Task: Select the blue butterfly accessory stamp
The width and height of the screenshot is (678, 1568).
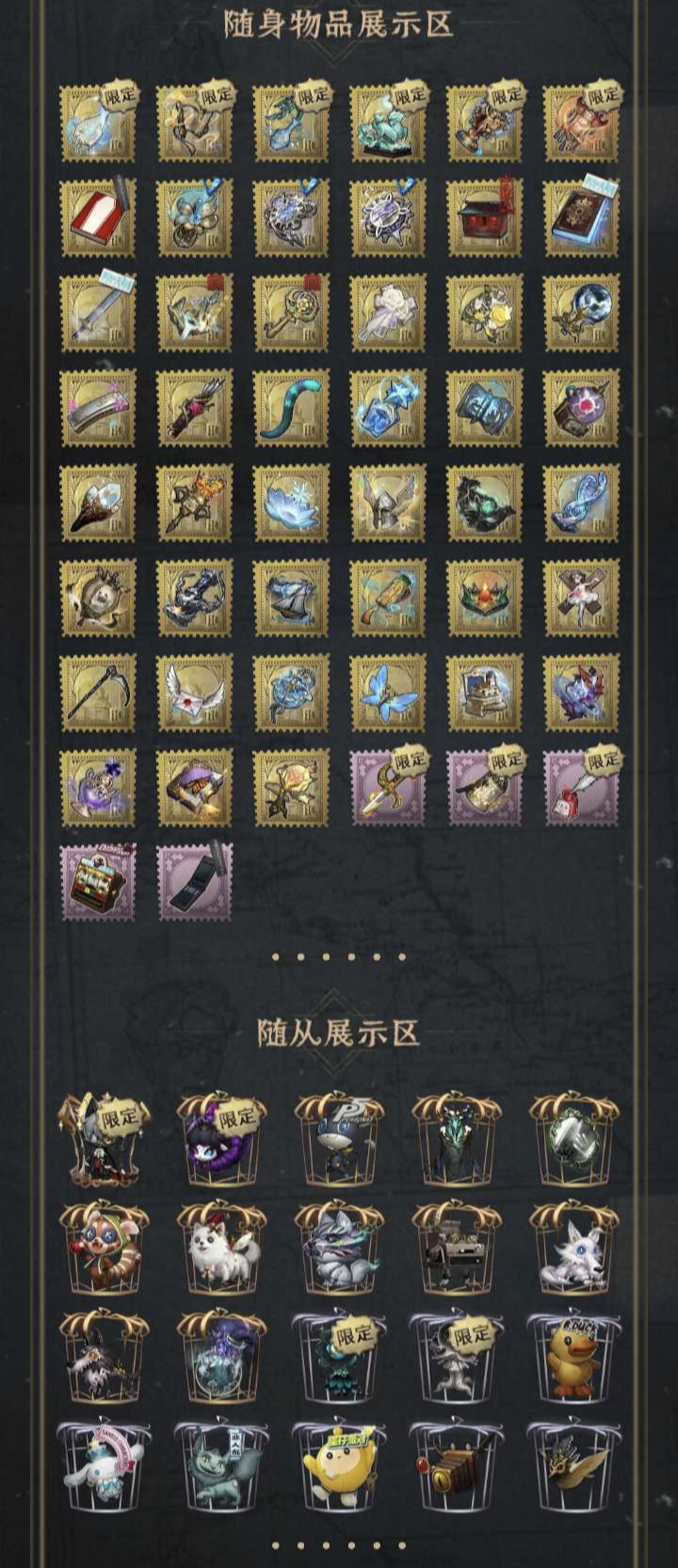Action: (x=388, y=693)
